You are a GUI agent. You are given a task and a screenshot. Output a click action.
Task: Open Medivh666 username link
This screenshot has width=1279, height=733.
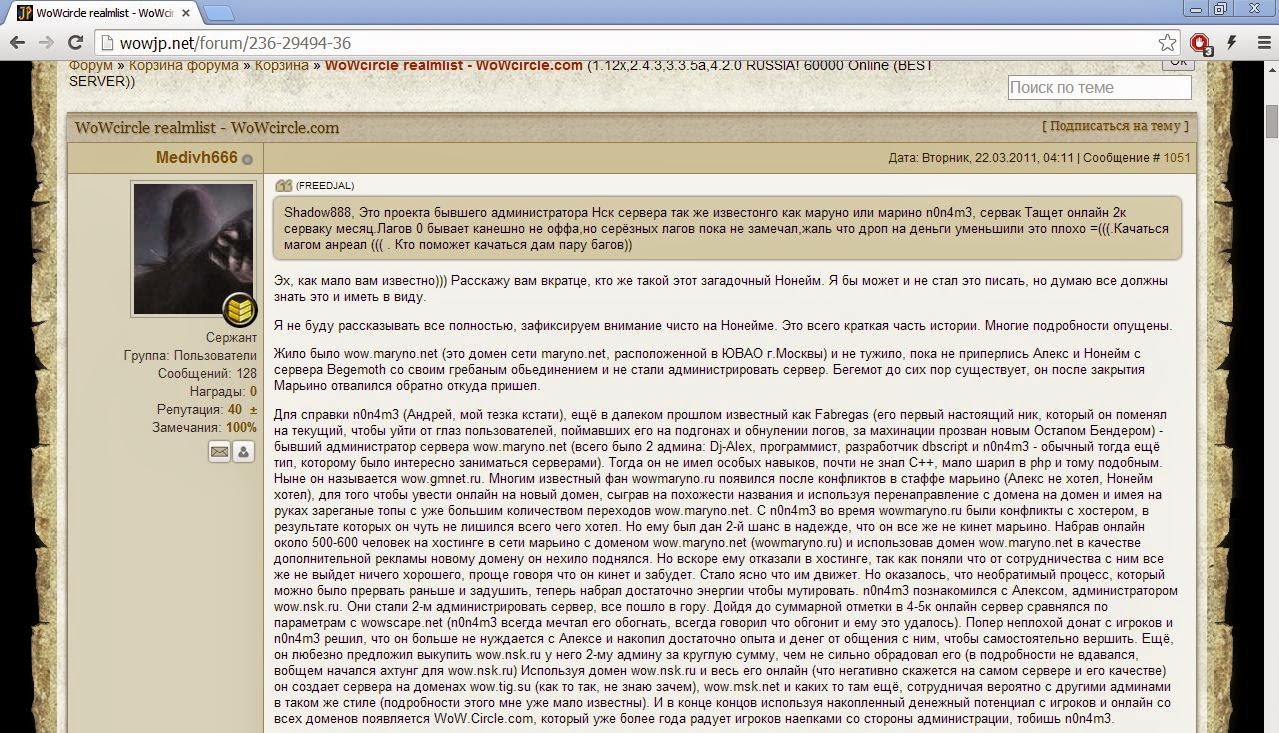pyautogui.click(x=196, y=158)
